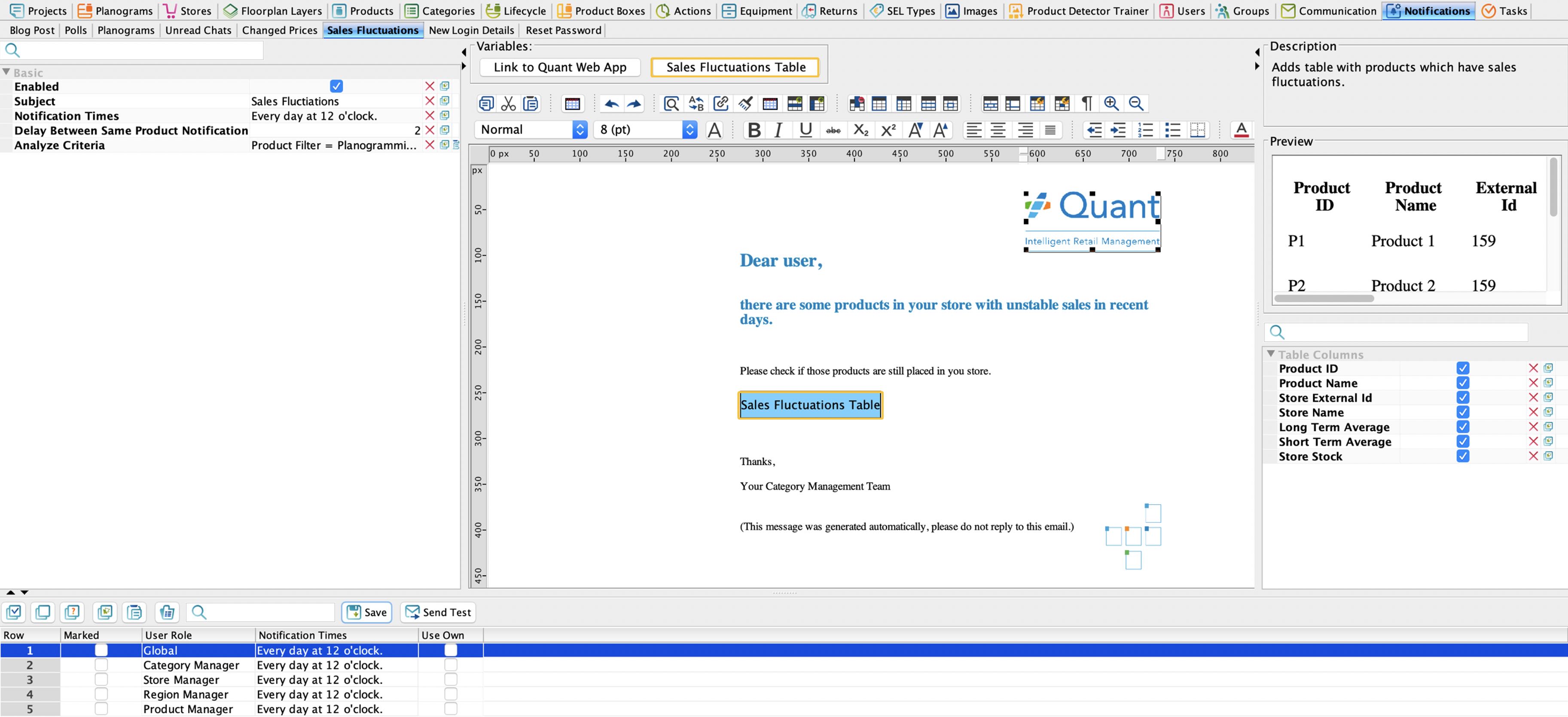This screenshot has width=1568, height=717.
Task: Open the red font color swatch
Action: (x=1241, y=130)
